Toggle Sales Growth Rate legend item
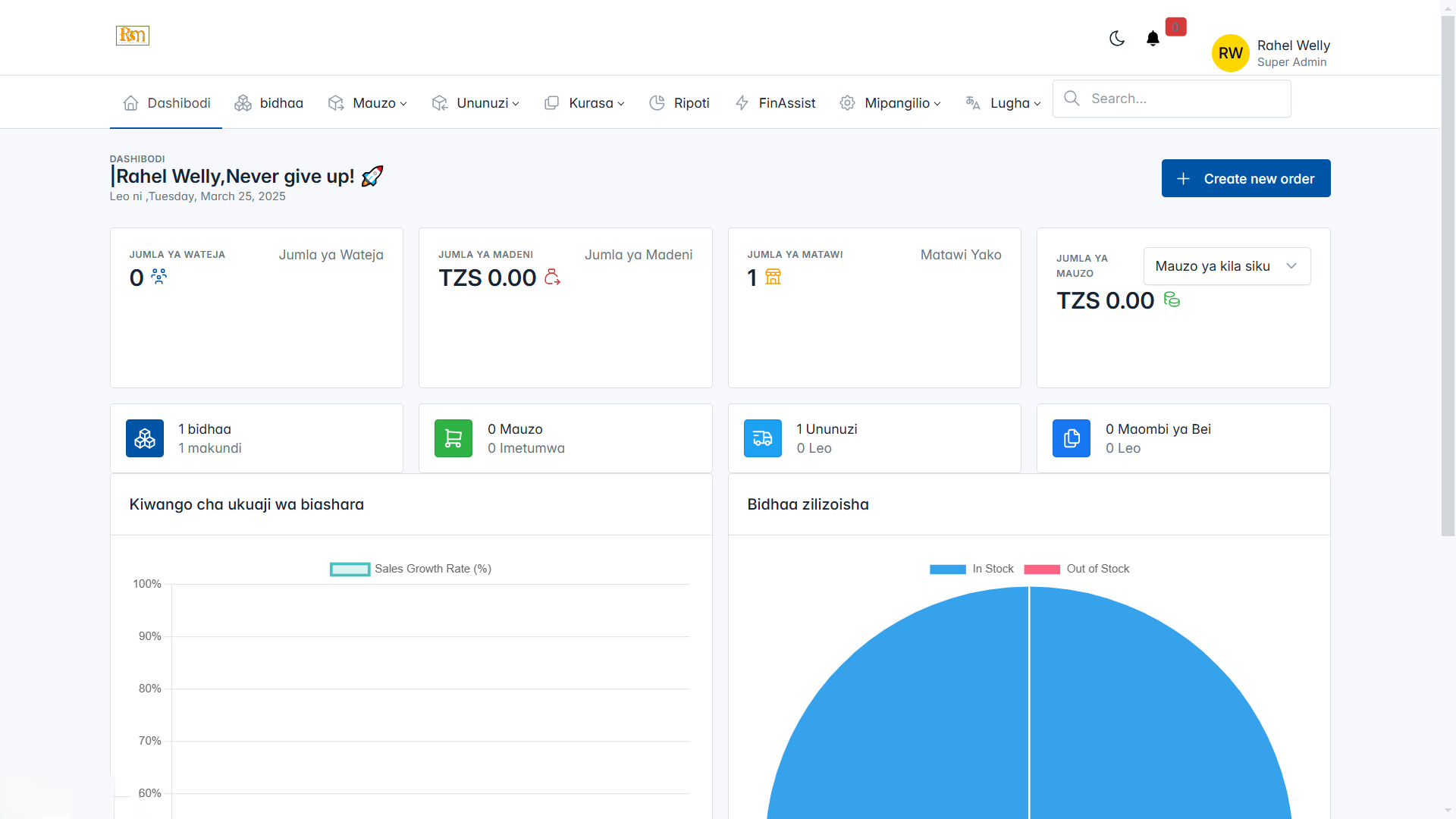The image size is (1456, 819). [410, 569]
